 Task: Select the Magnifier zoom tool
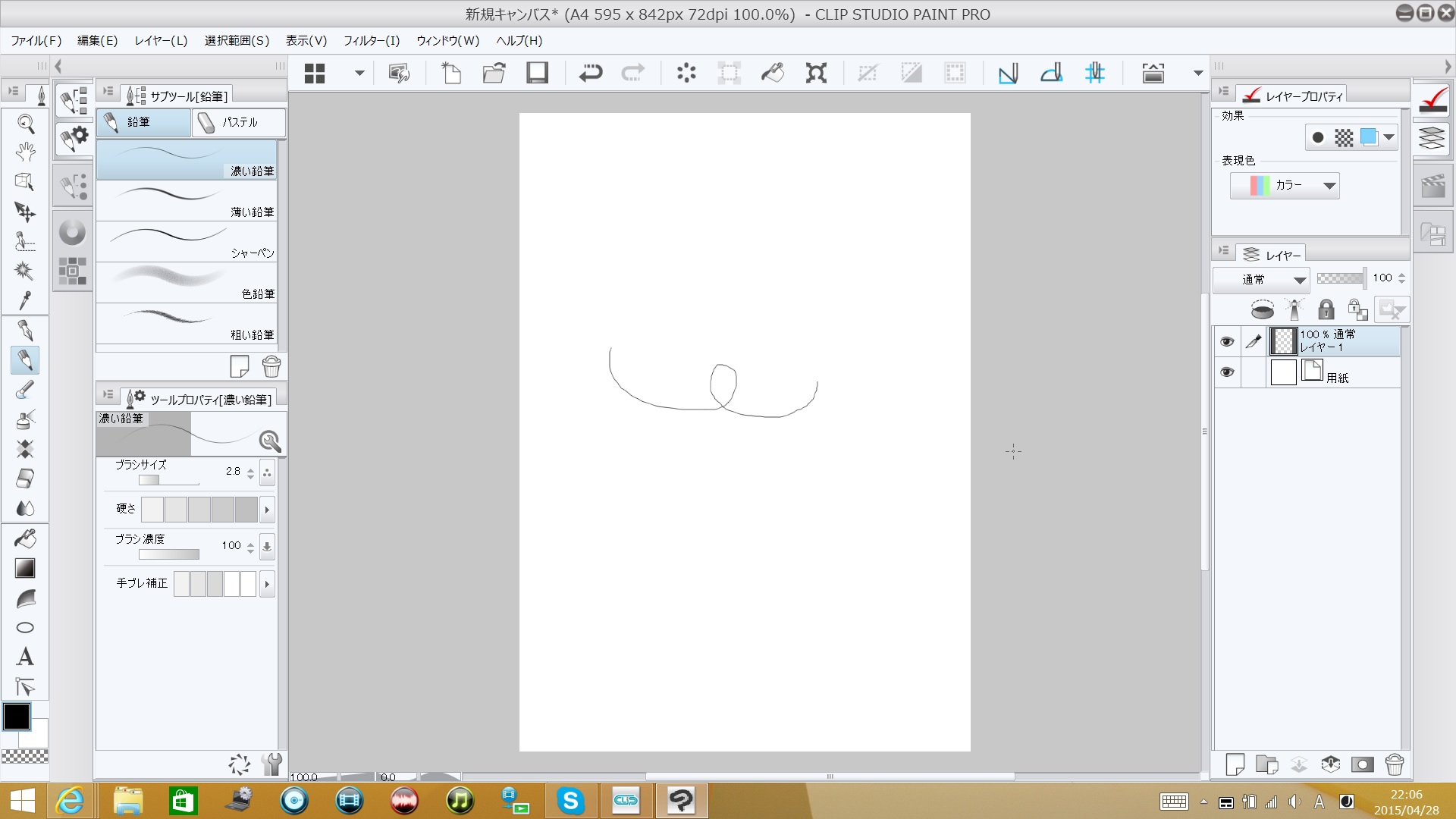click(25, 124)
